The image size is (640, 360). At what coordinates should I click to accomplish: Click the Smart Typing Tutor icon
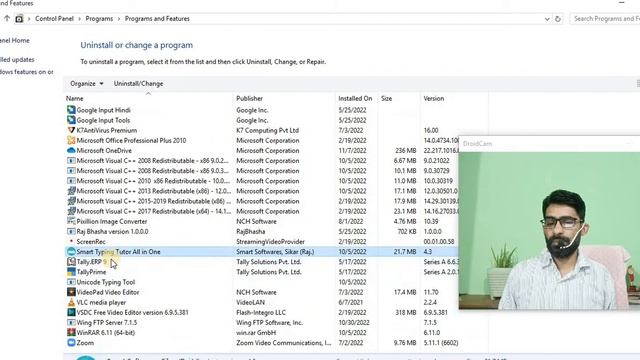coord(71,252)
